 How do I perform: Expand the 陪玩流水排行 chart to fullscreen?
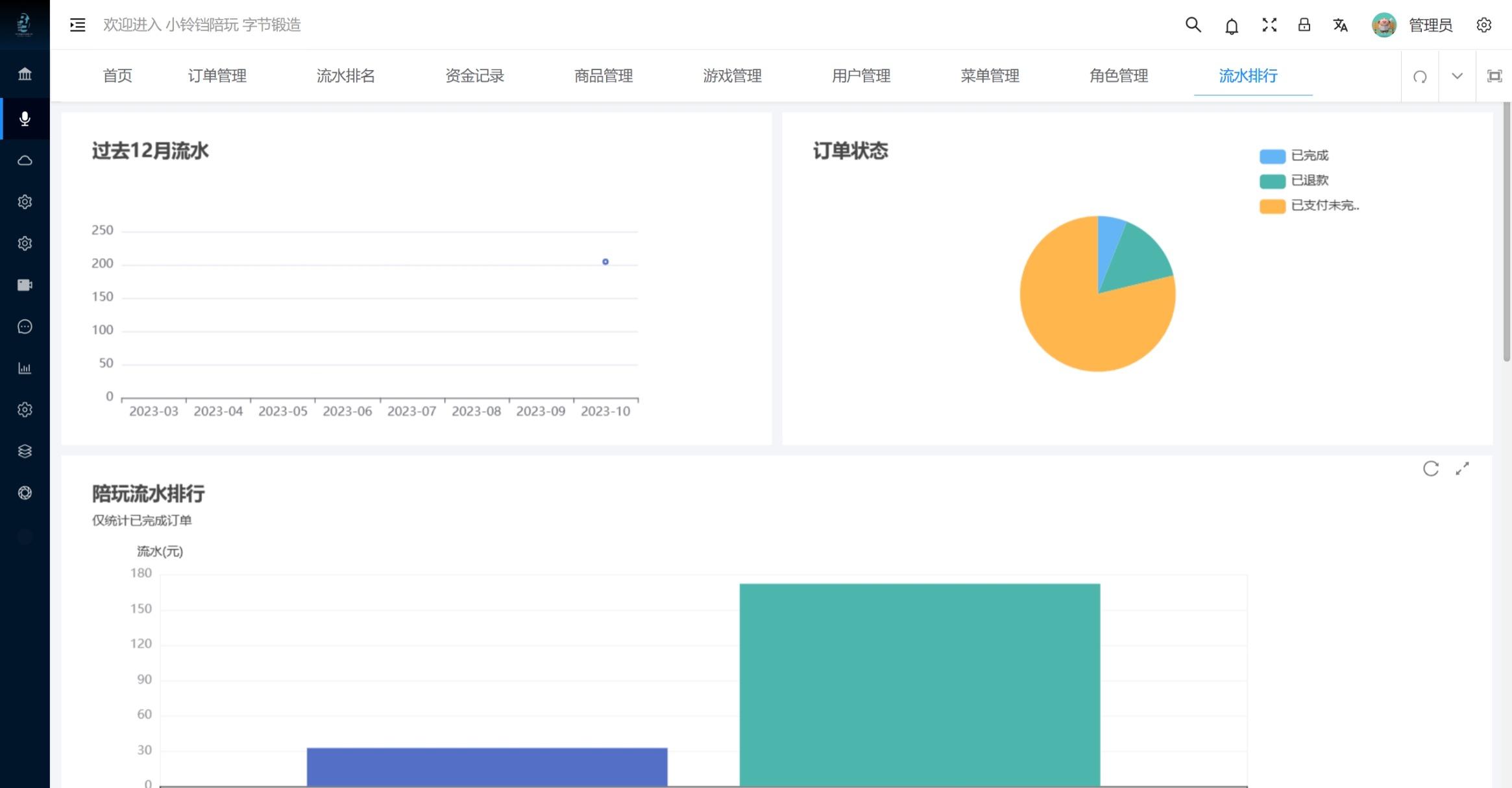(x=1462, y=468)
